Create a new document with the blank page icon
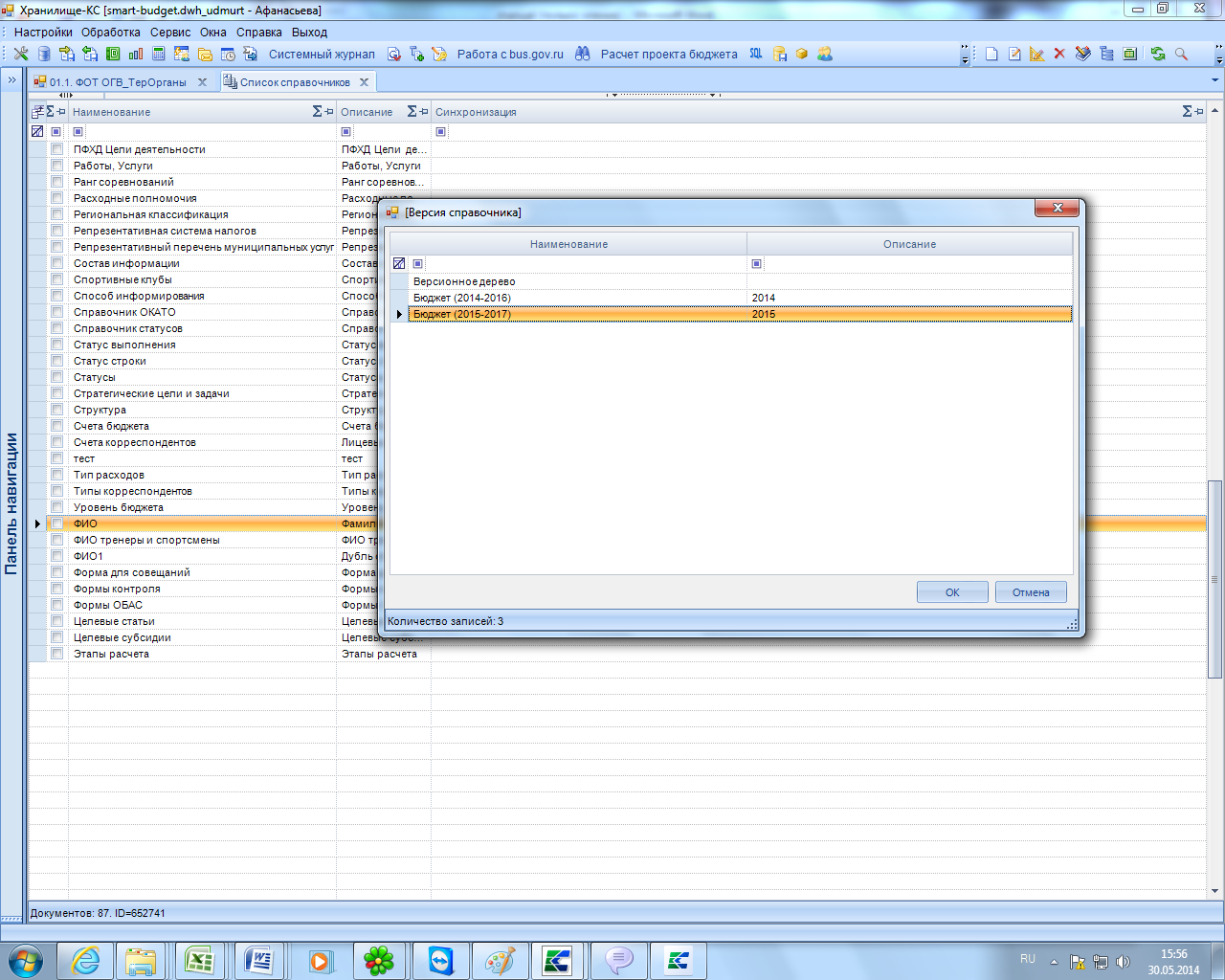The height and width of the screenshot is (980, 1225). point(991,54)
